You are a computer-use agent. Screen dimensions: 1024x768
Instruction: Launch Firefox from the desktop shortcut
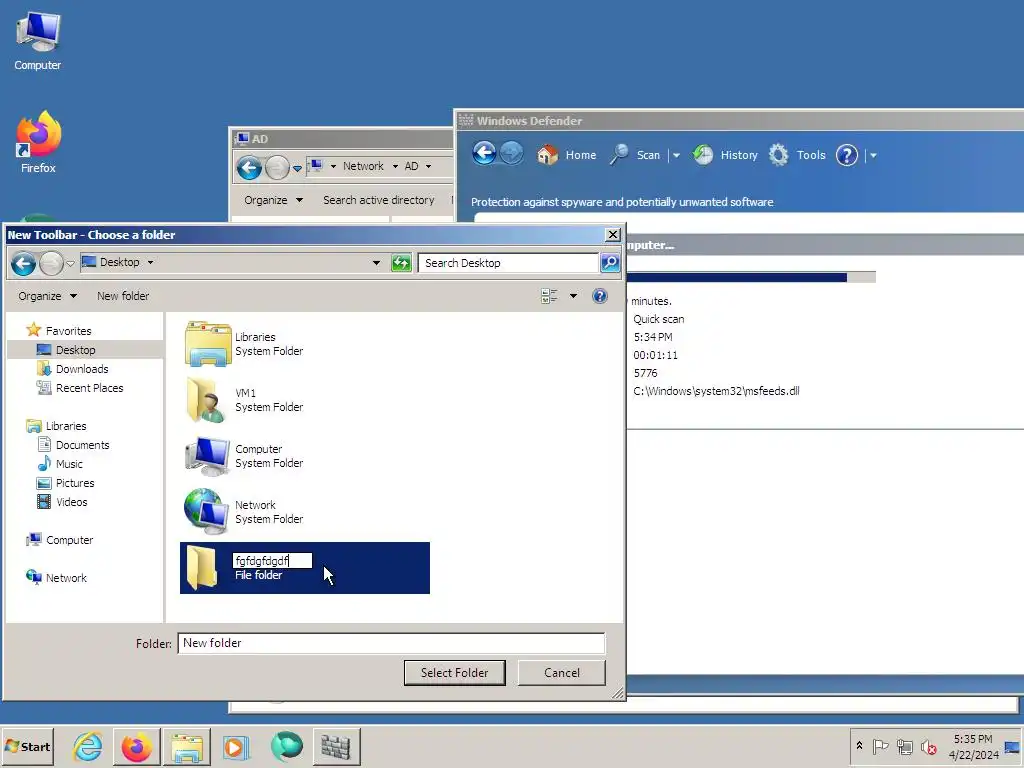(x=38, y=142)
